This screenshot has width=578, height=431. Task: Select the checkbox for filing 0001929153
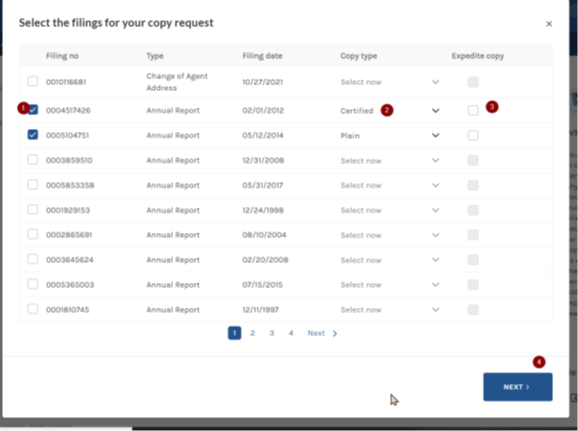[x=33, y=209]
